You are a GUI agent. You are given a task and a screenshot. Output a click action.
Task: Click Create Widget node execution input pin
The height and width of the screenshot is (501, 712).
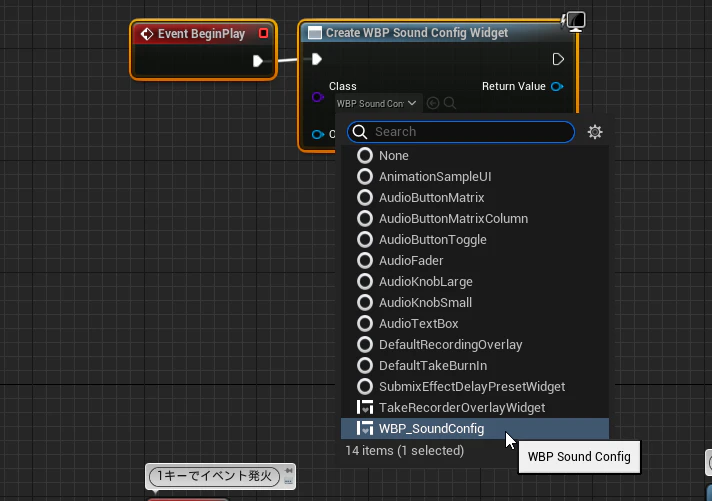pyautogui.click(x=316, y=59)
